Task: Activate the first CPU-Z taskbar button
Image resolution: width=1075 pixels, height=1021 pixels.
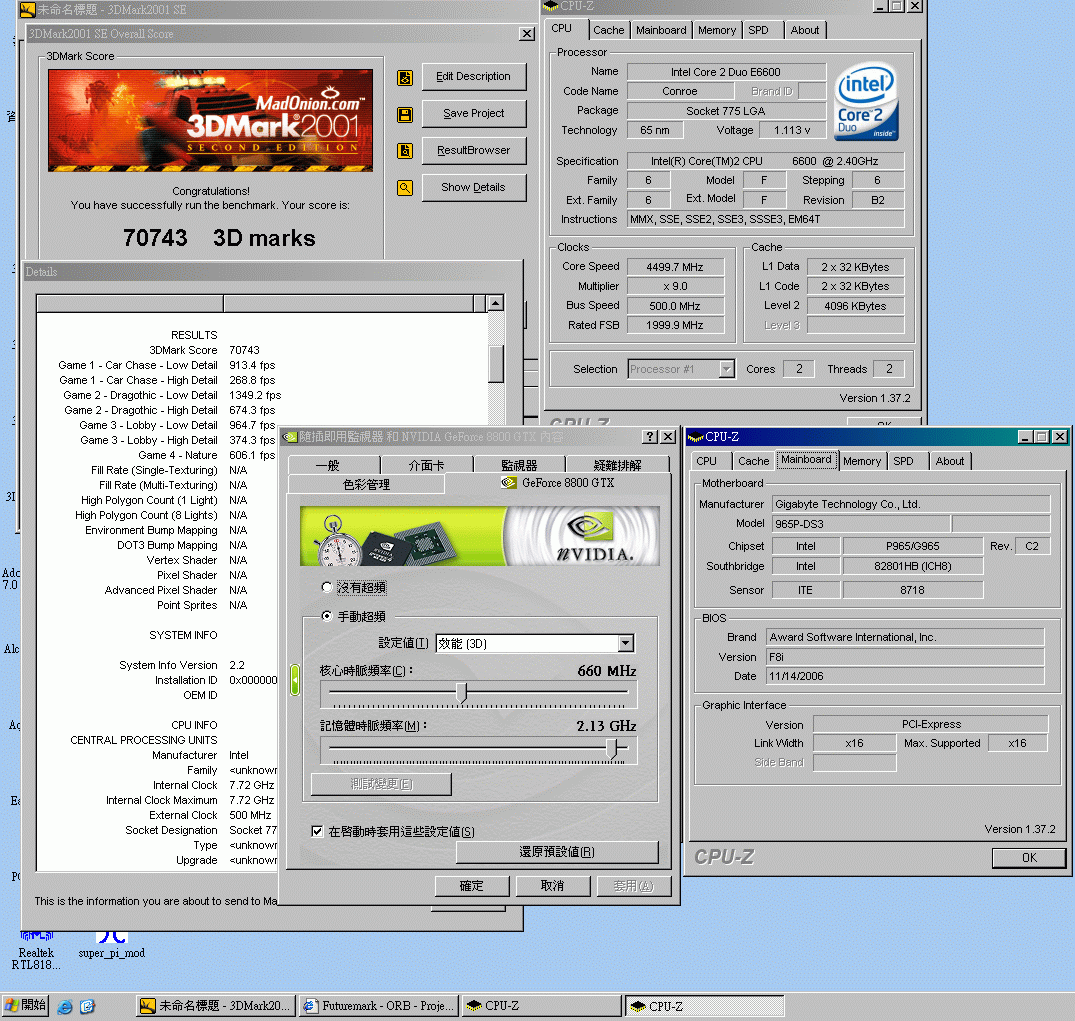Action: click(x=541, y=1006)
